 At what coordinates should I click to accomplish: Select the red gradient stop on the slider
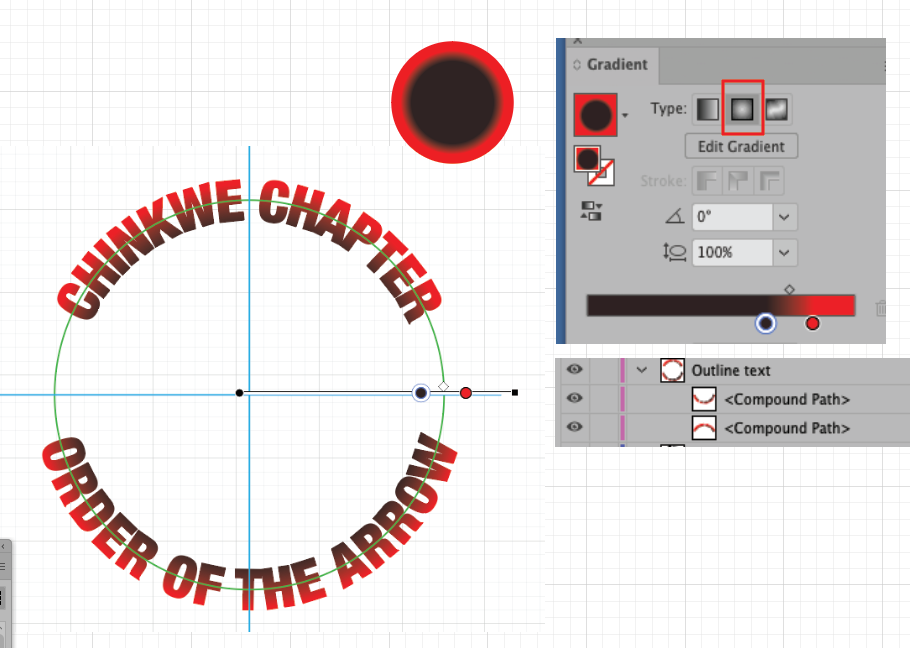click(812, 323)
